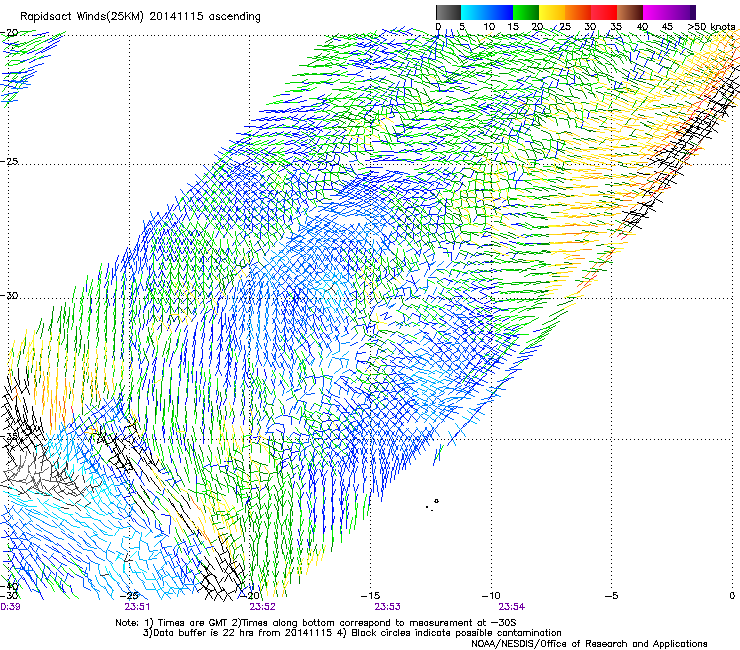Select the '-25' latitude axis label
740x650 pixels.
9,162
